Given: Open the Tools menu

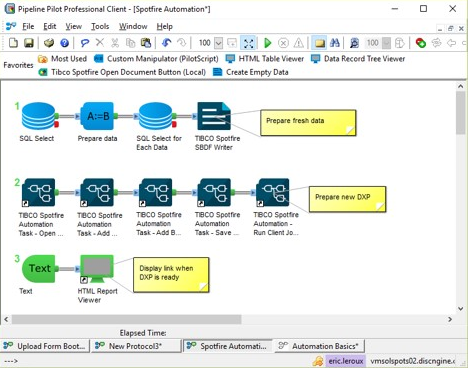Looking at the screenshot, I should coord(100,26).
